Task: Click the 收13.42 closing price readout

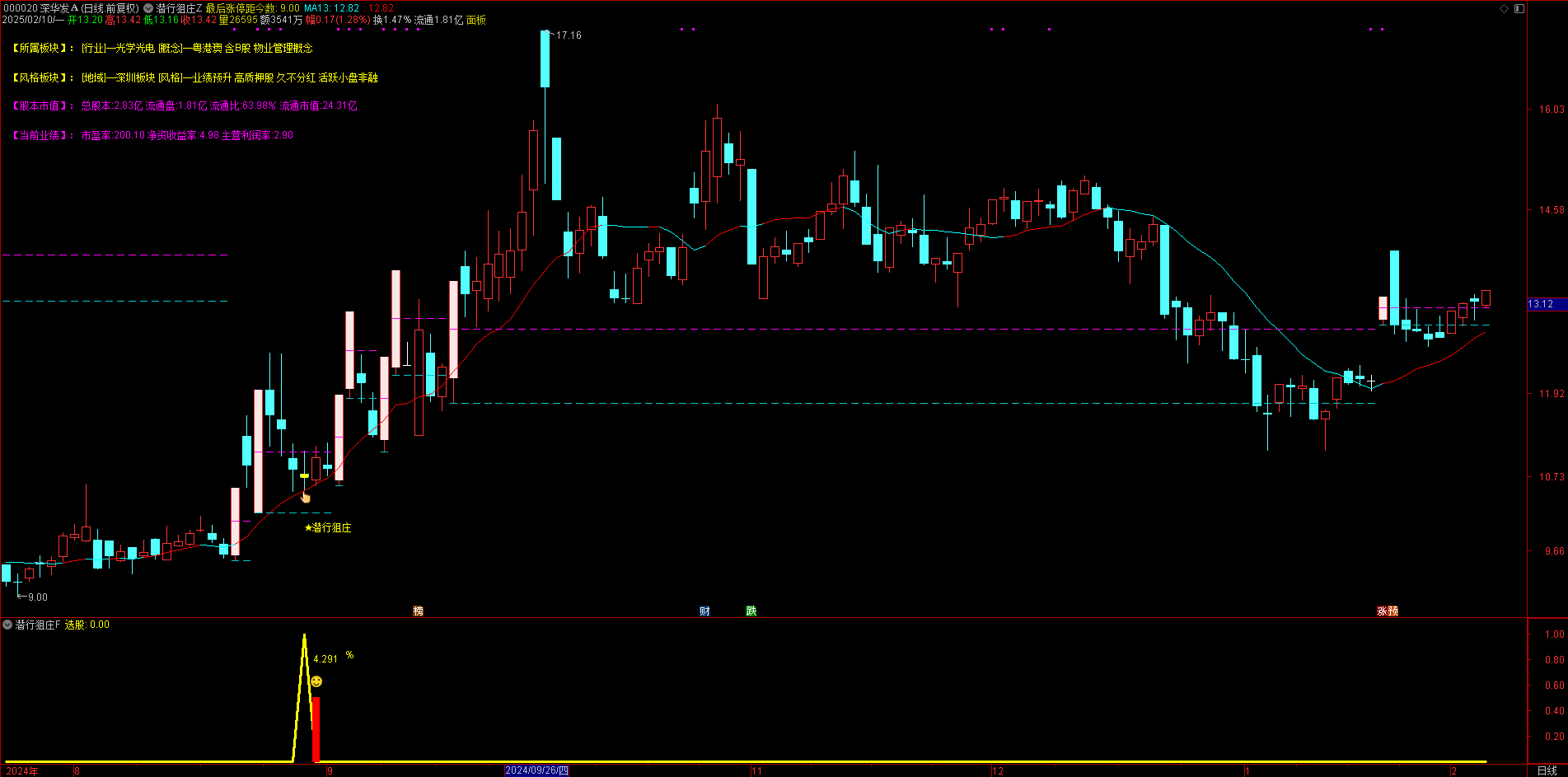Action: [x=199, y=20]
